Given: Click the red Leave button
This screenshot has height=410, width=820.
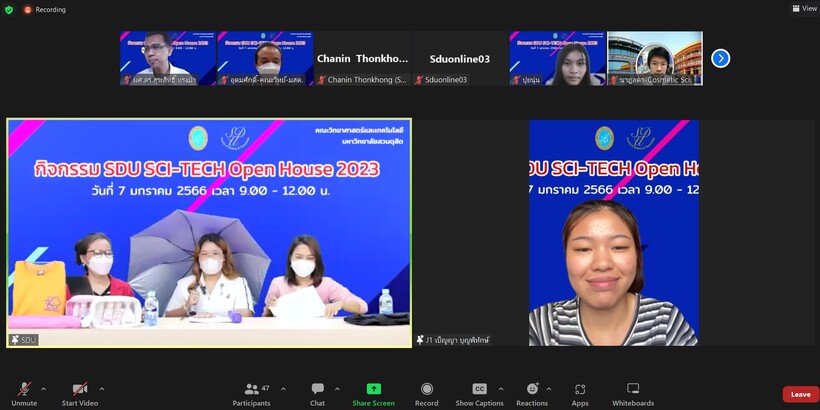Looking at the screenshot, I should click(801, 394).
